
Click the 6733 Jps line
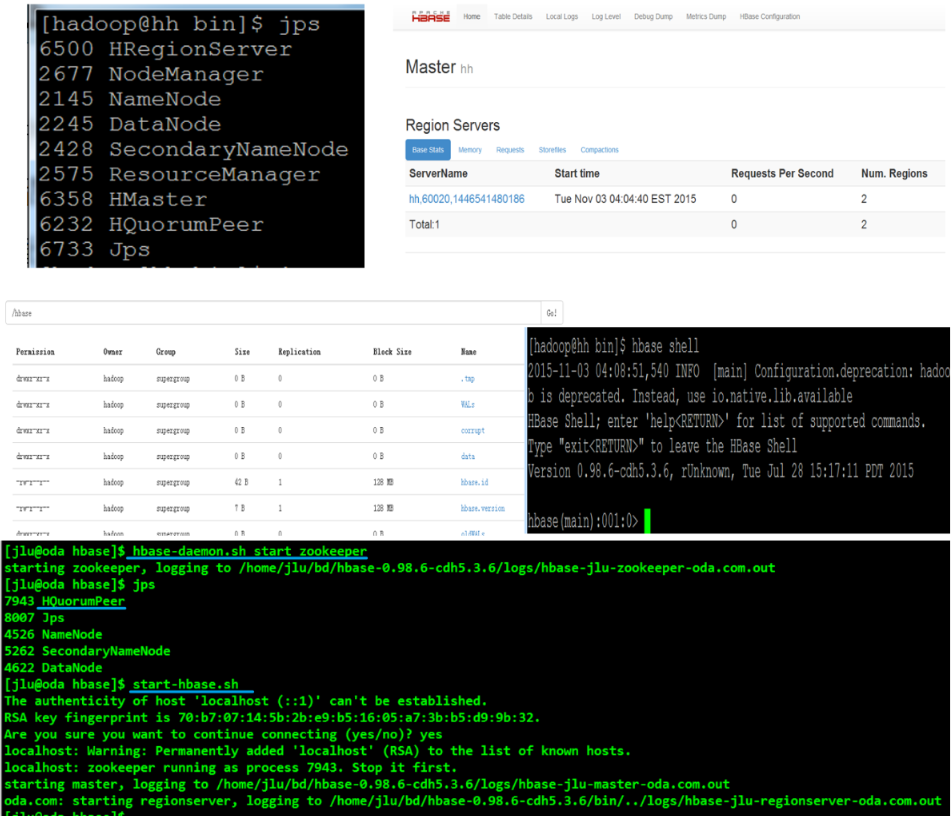tap(94, 249)
